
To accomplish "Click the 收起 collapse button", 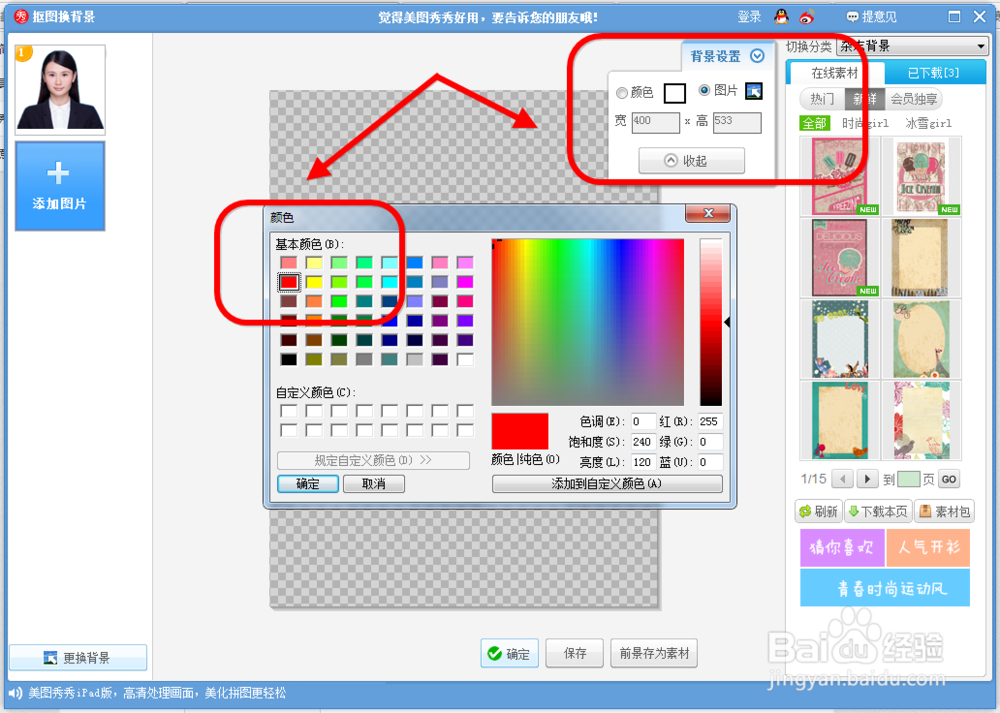I will click(691, 161).
